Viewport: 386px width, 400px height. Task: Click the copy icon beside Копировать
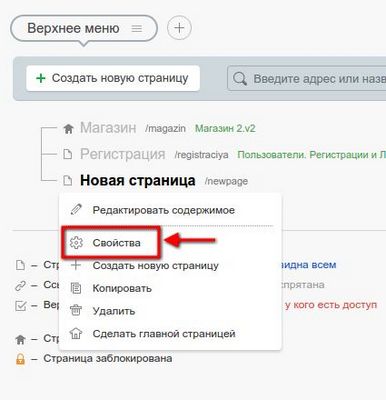(76, 288)
